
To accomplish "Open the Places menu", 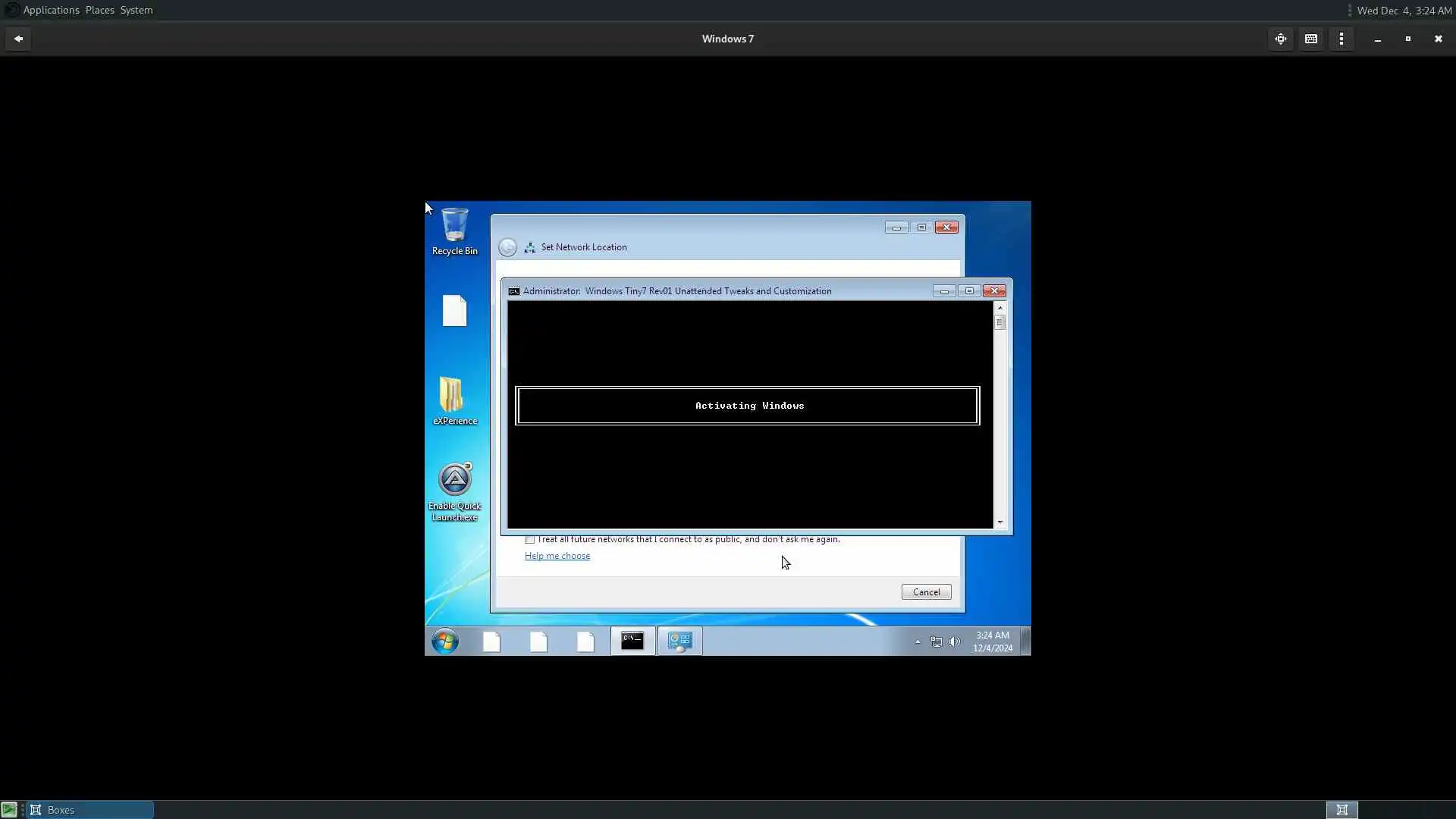I will (x=99, y=10).
